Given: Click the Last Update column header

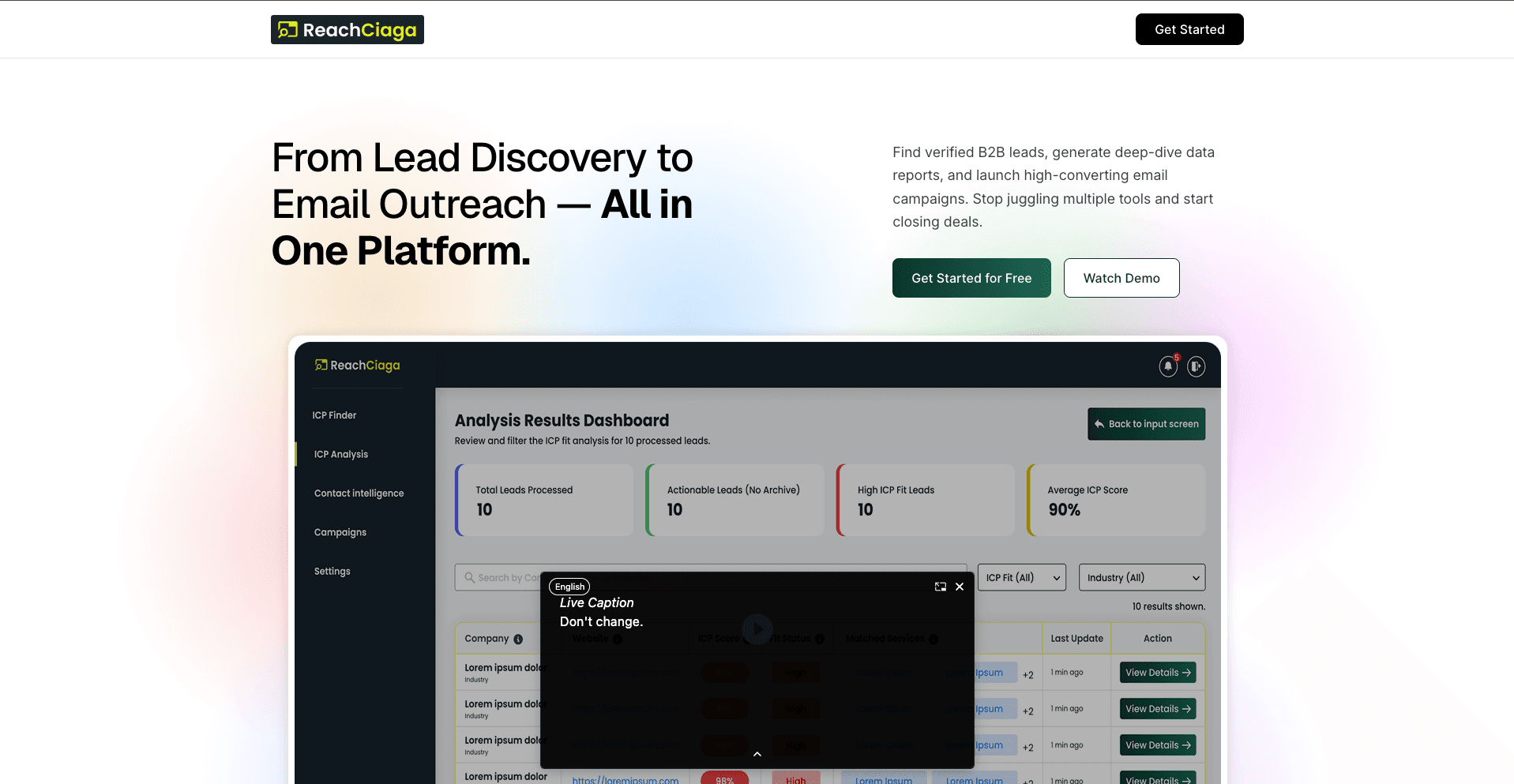Looking at the screenshot, I should pos(1076,639).
